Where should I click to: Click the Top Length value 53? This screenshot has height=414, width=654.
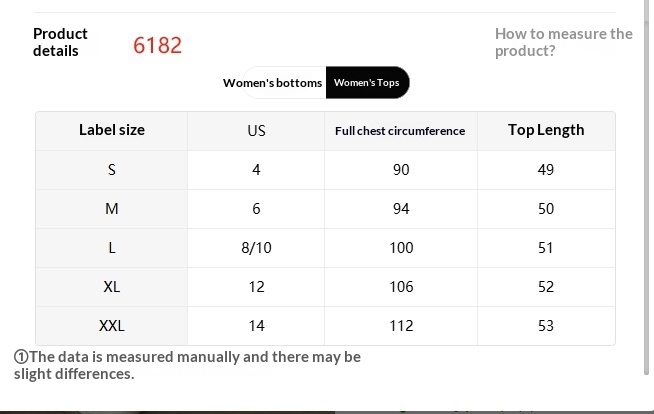(x=546, y=326)
